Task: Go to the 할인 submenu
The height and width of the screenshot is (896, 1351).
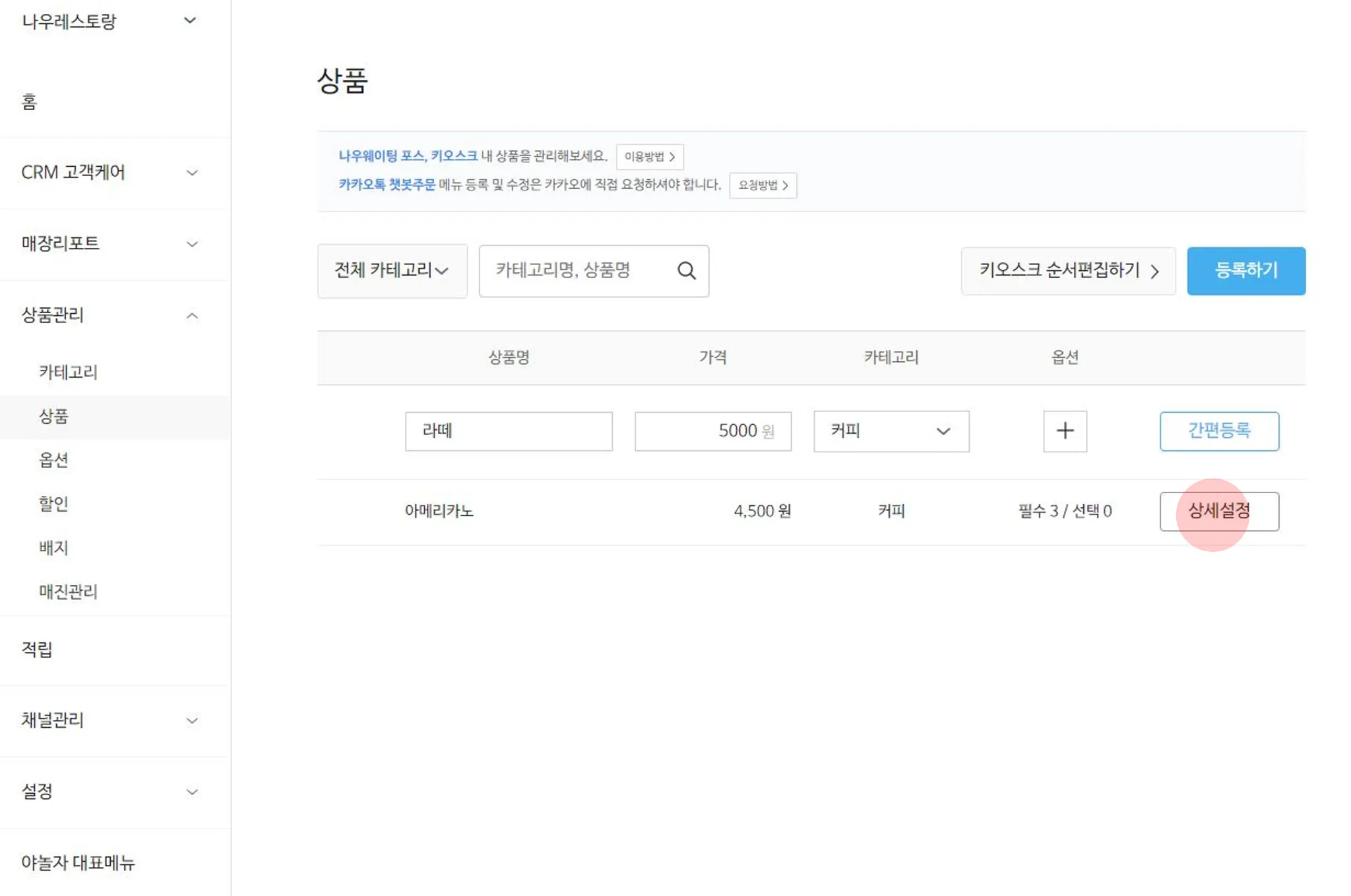Action: tap(53, 504)
